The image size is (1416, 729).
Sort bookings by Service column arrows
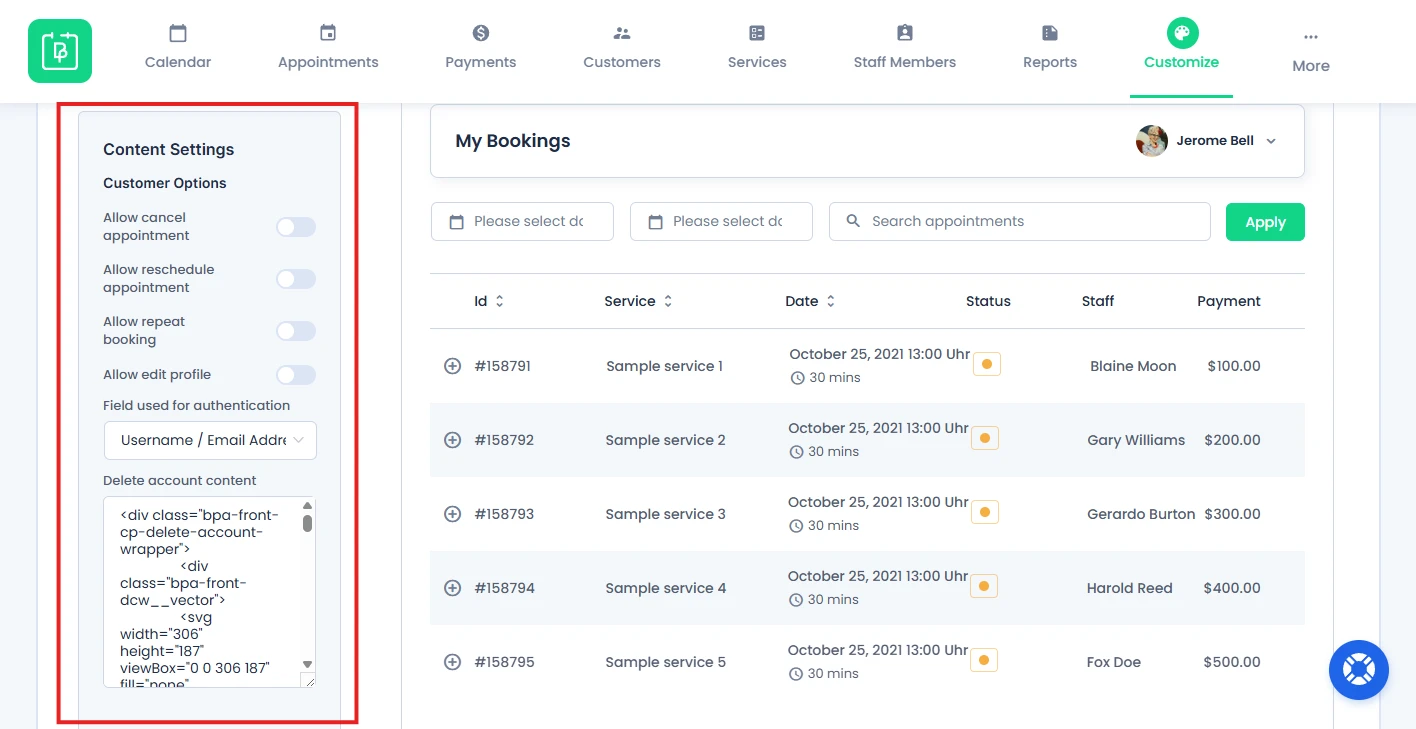[668, 301]
